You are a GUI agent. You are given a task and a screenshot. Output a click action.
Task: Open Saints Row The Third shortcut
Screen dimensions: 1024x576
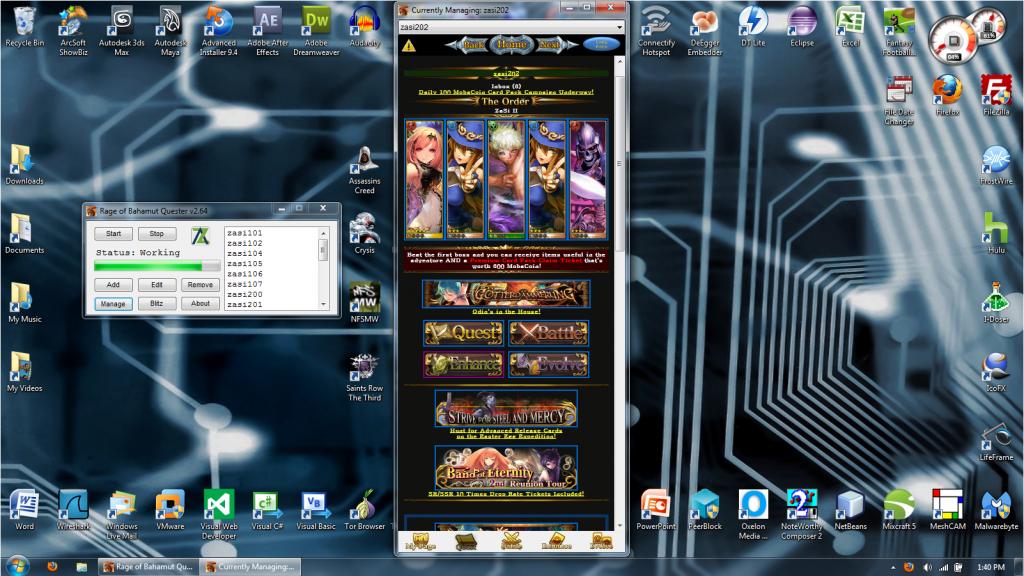364,377
